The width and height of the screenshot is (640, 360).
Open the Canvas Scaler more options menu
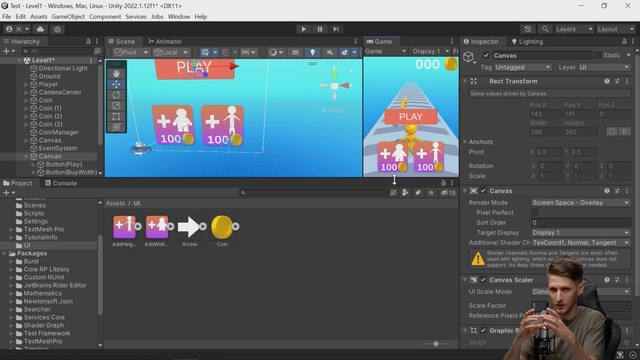627,280
